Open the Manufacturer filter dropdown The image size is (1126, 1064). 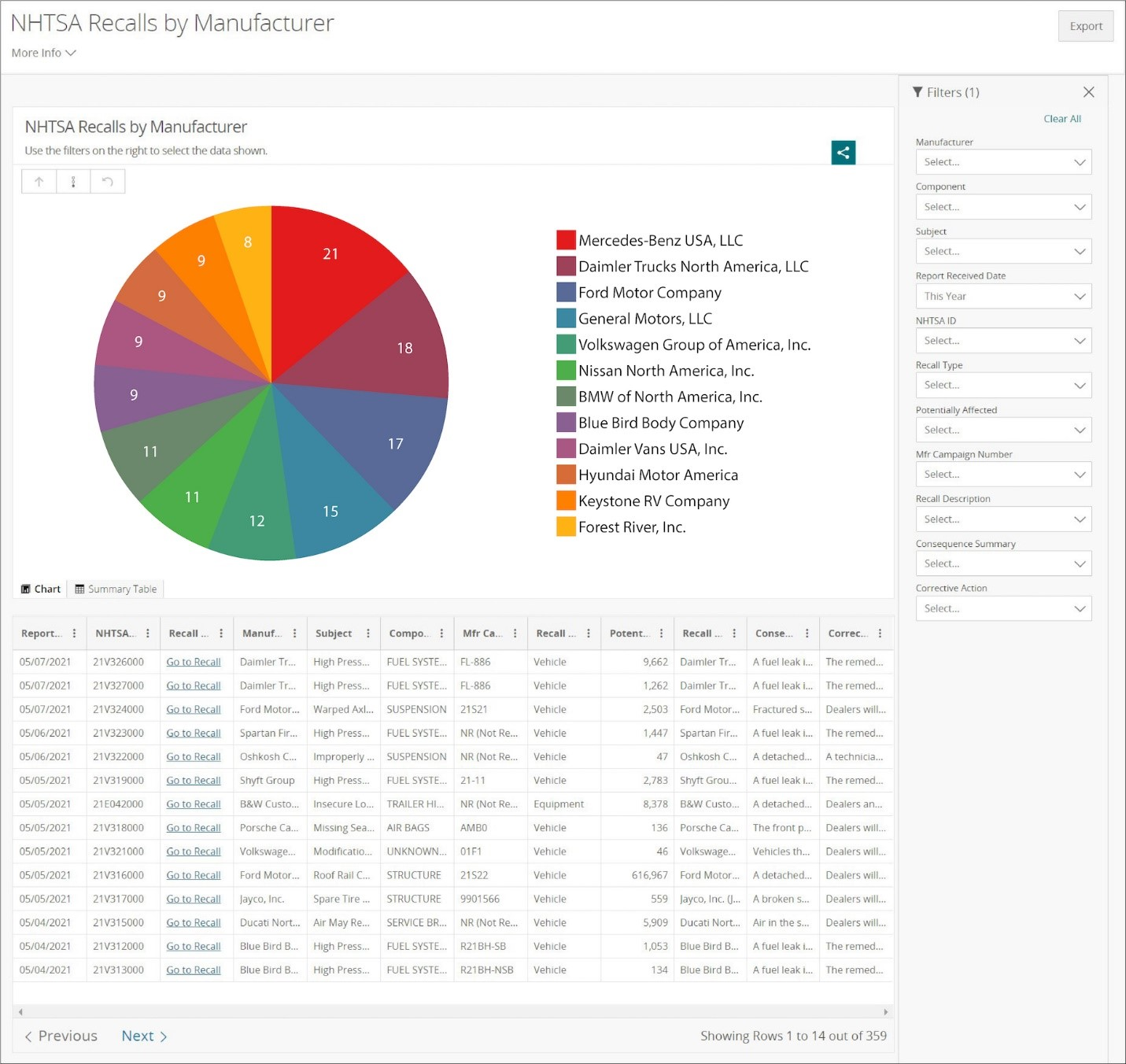click(x=1003, y=162)
